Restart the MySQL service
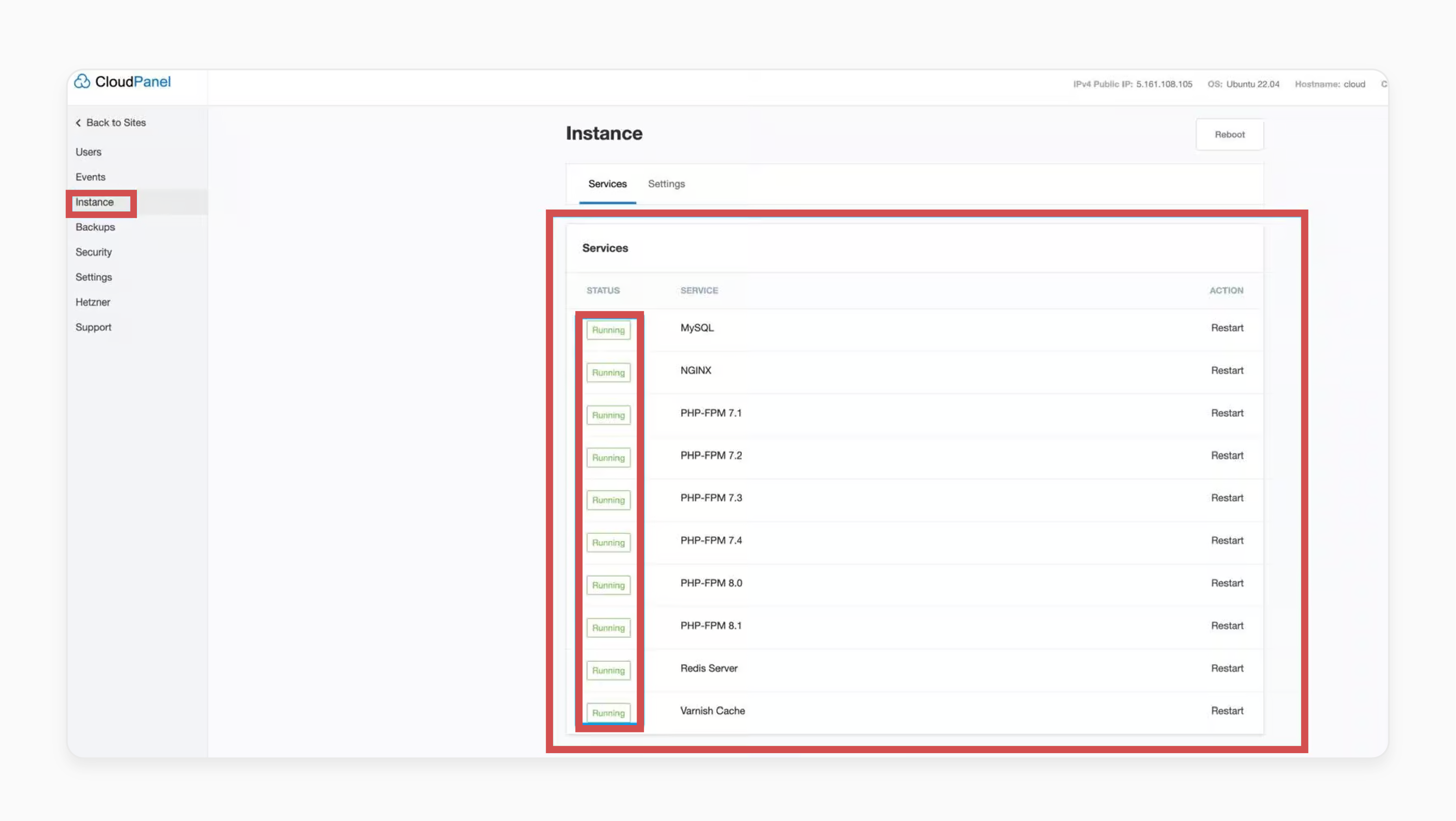This screenshot has width=1456, height=821. pos(1227,328)
